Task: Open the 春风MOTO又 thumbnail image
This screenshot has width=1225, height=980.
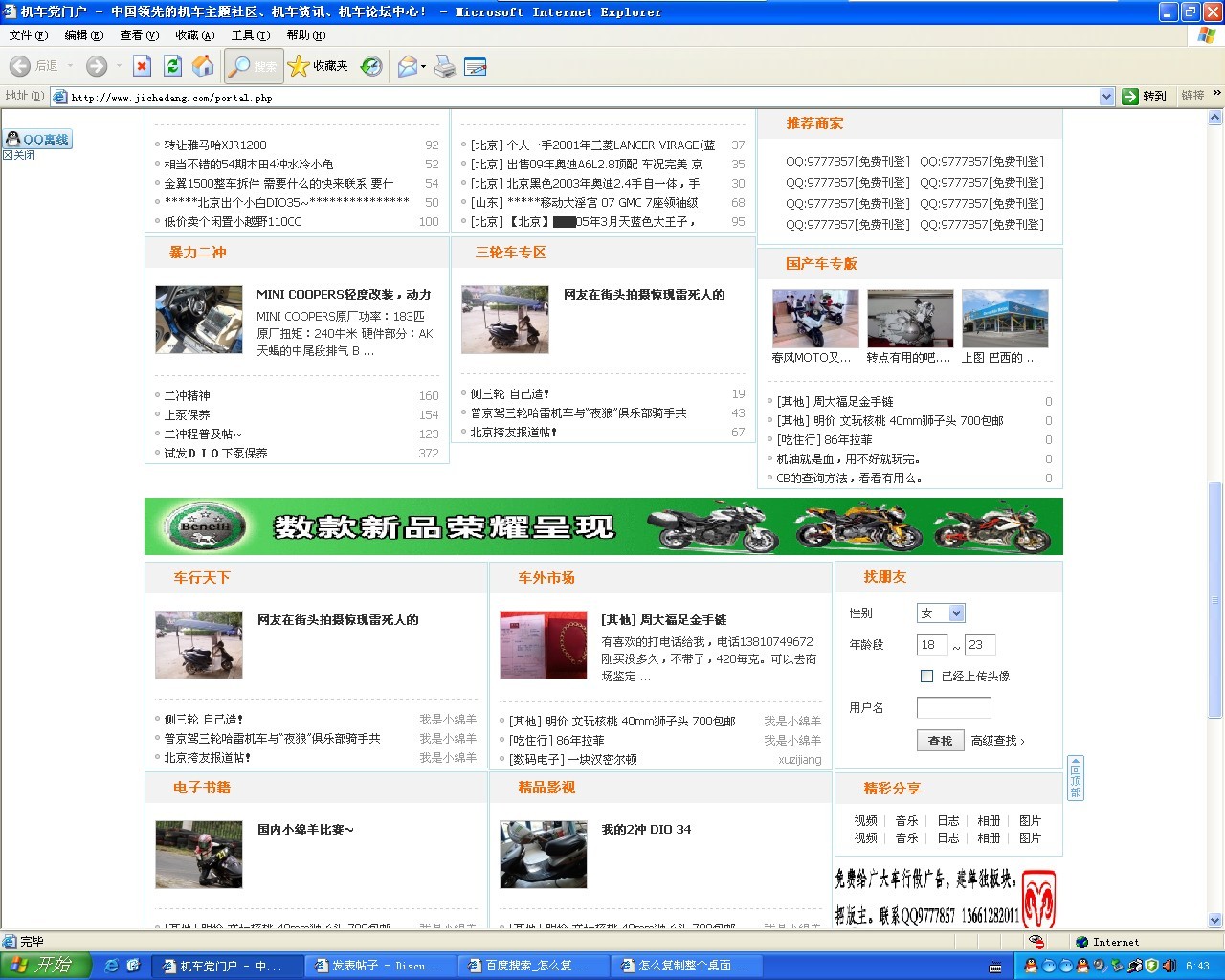Action: (815, 319)
